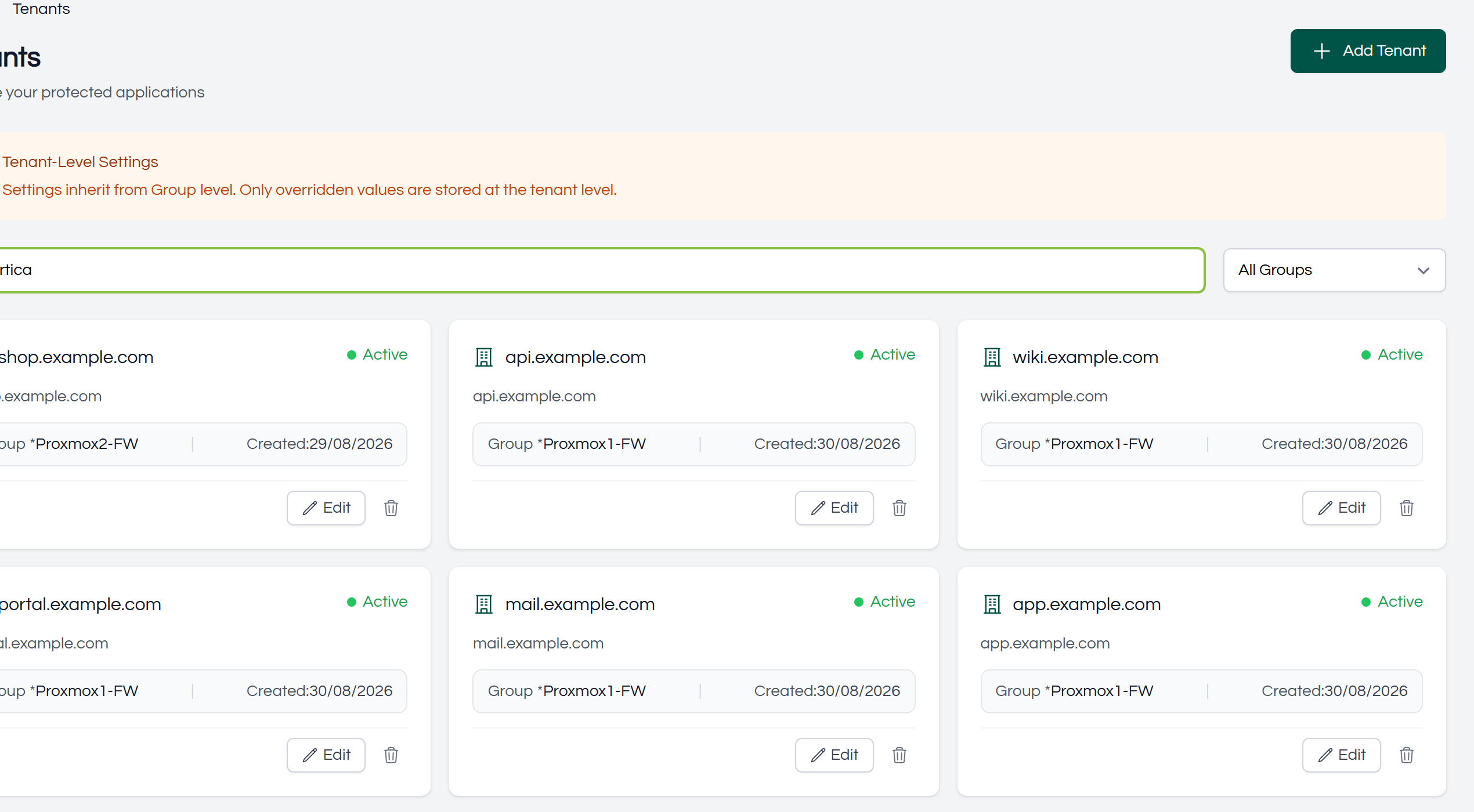
Task: Delete wiki.example.com via trash icon
Action: click(x=1407, y=508)
